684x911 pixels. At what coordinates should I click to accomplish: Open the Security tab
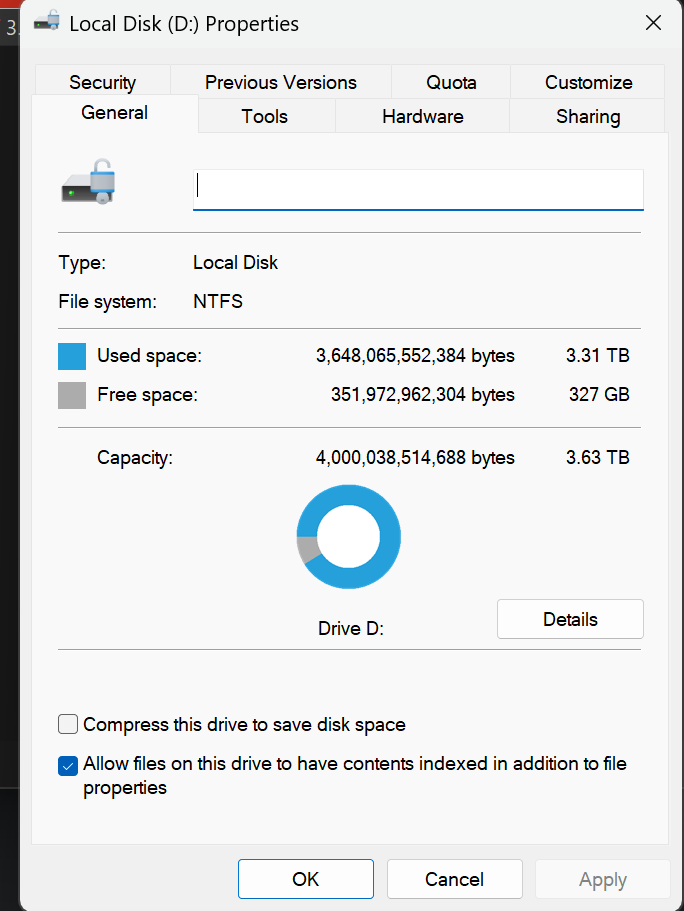pyautogui.click(x=102, y=82)
